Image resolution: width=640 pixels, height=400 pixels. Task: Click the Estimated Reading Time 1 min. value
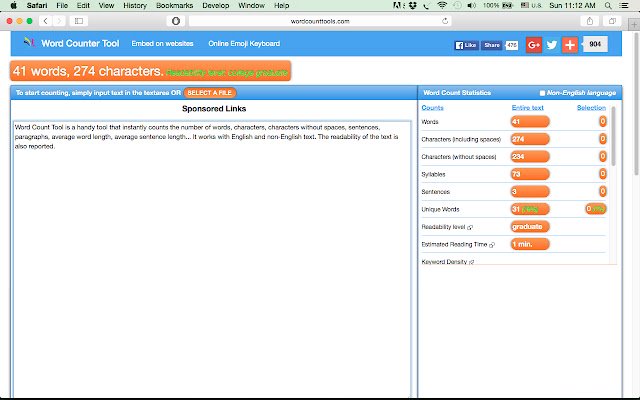point(530,244)
